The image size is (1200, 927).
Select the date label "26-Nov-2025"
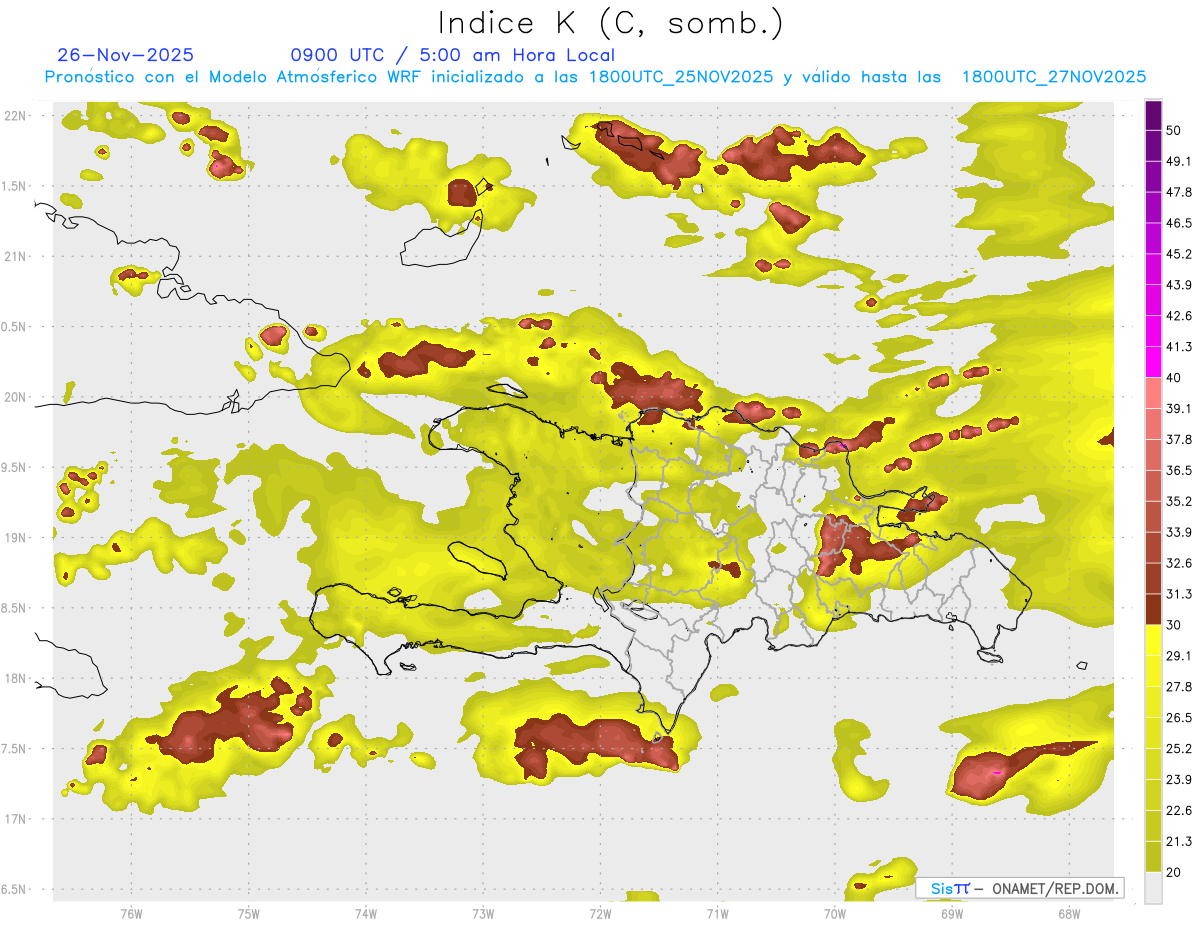click(x=126, y=55)
